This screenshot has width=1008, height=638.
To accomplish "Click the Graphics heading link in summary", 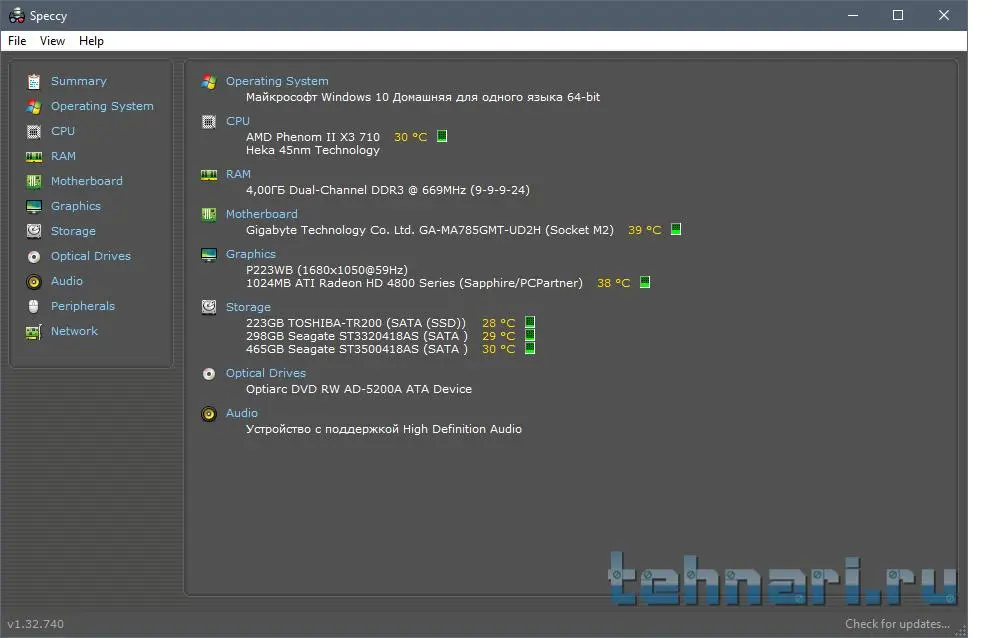I will coord(251,254).
